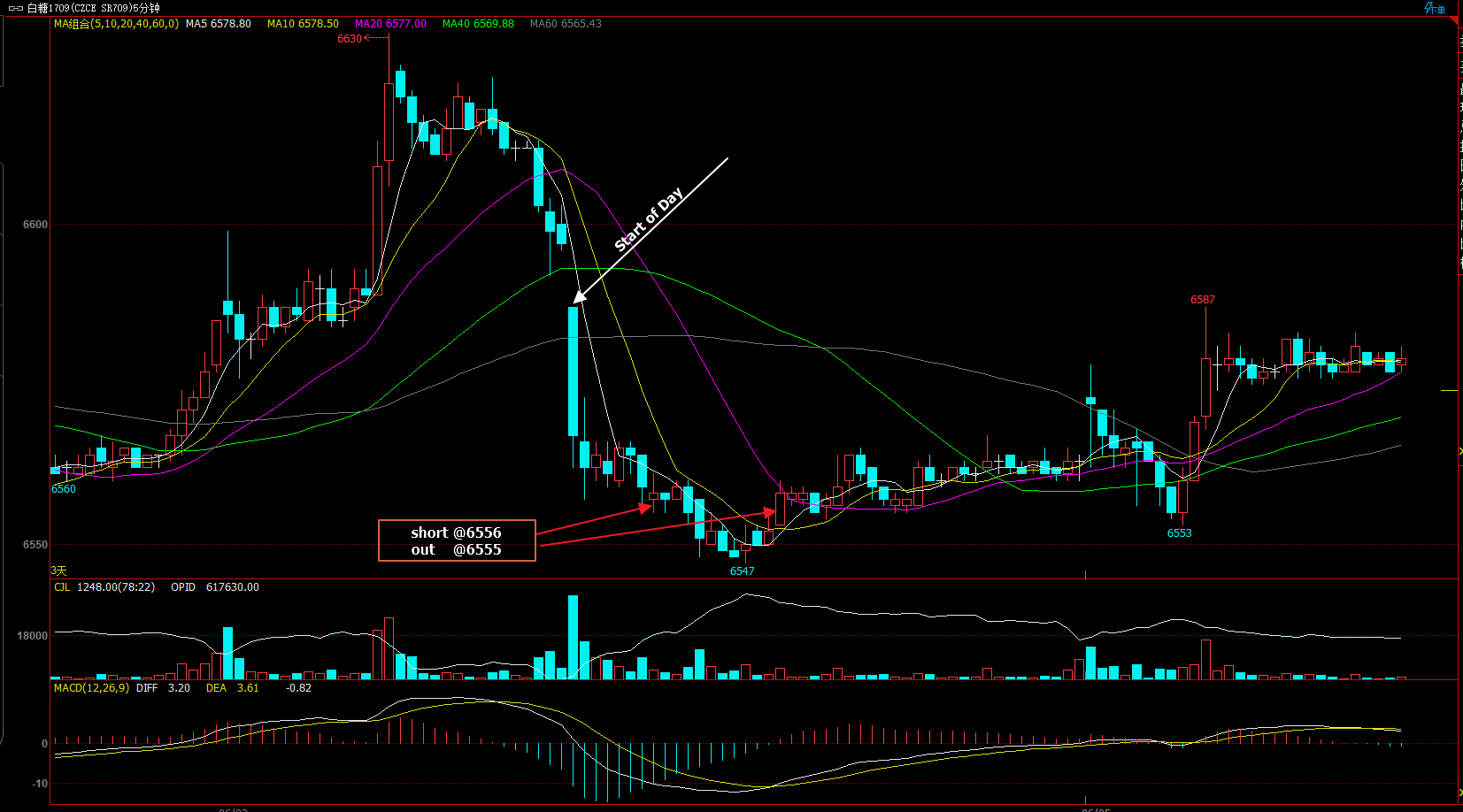Click the 6560 price label at left
1463x812 pixels.
64,489
